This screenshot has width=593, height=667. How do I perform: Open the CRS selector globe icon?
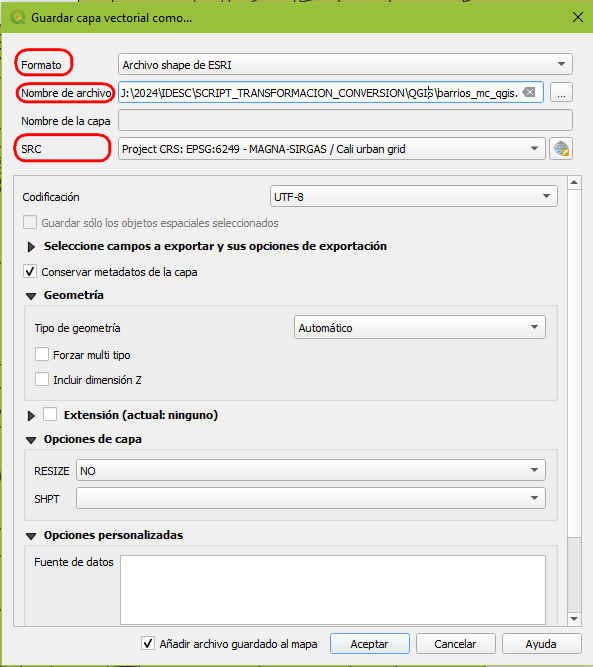(x=561, y=149)
